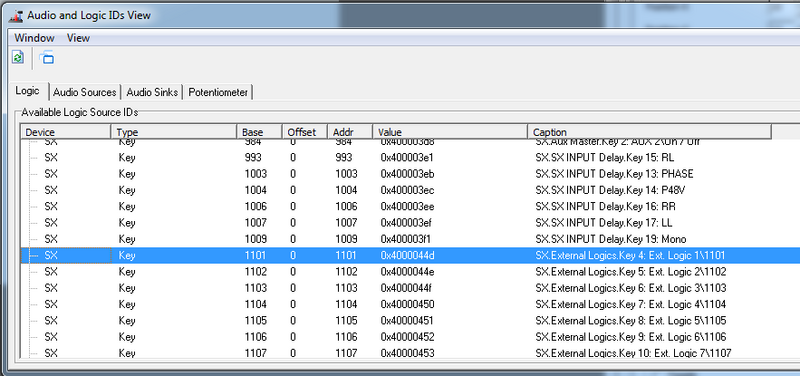The height and width of the screenshot is (376, 800).
Task: Sort by the Offset column header
Action: coord(305,132)
